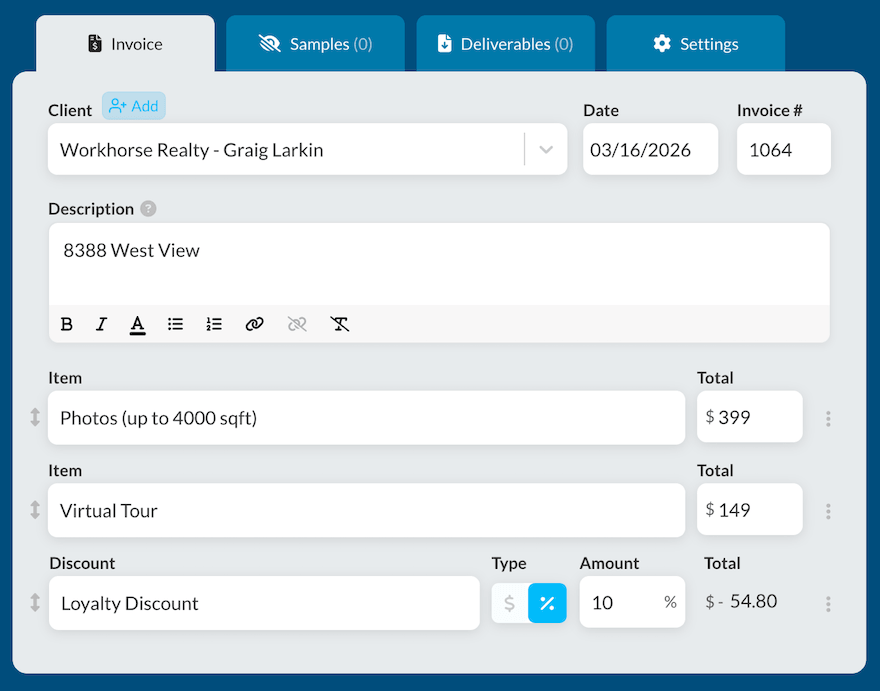Click the text color icon with underlined A

tap(137, 323)
